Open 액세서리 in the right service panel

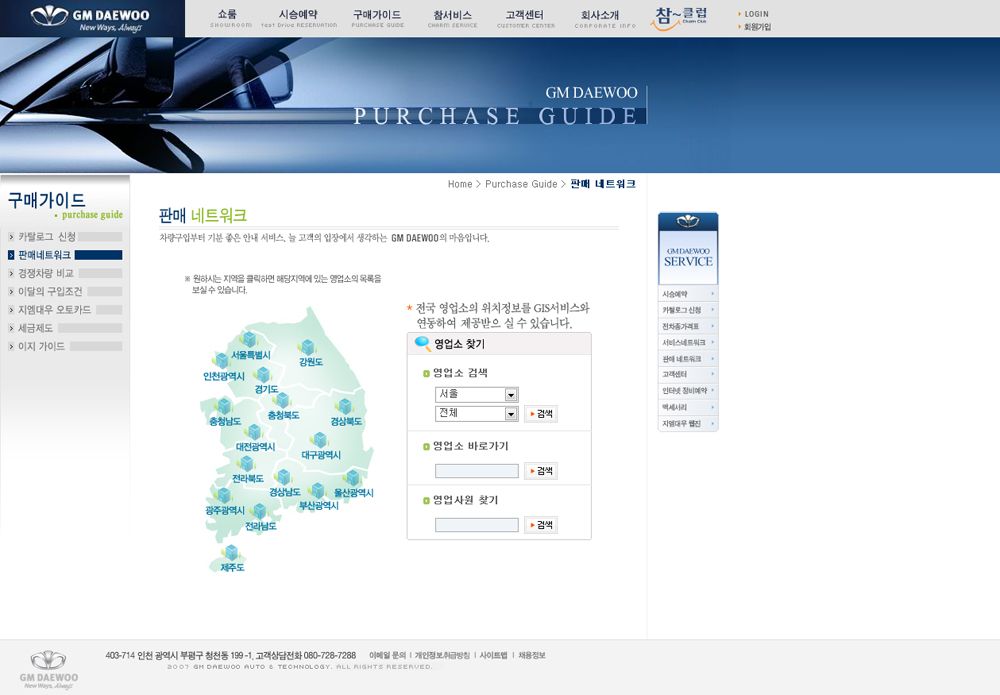pyautogui.click(x=687, y=407)
